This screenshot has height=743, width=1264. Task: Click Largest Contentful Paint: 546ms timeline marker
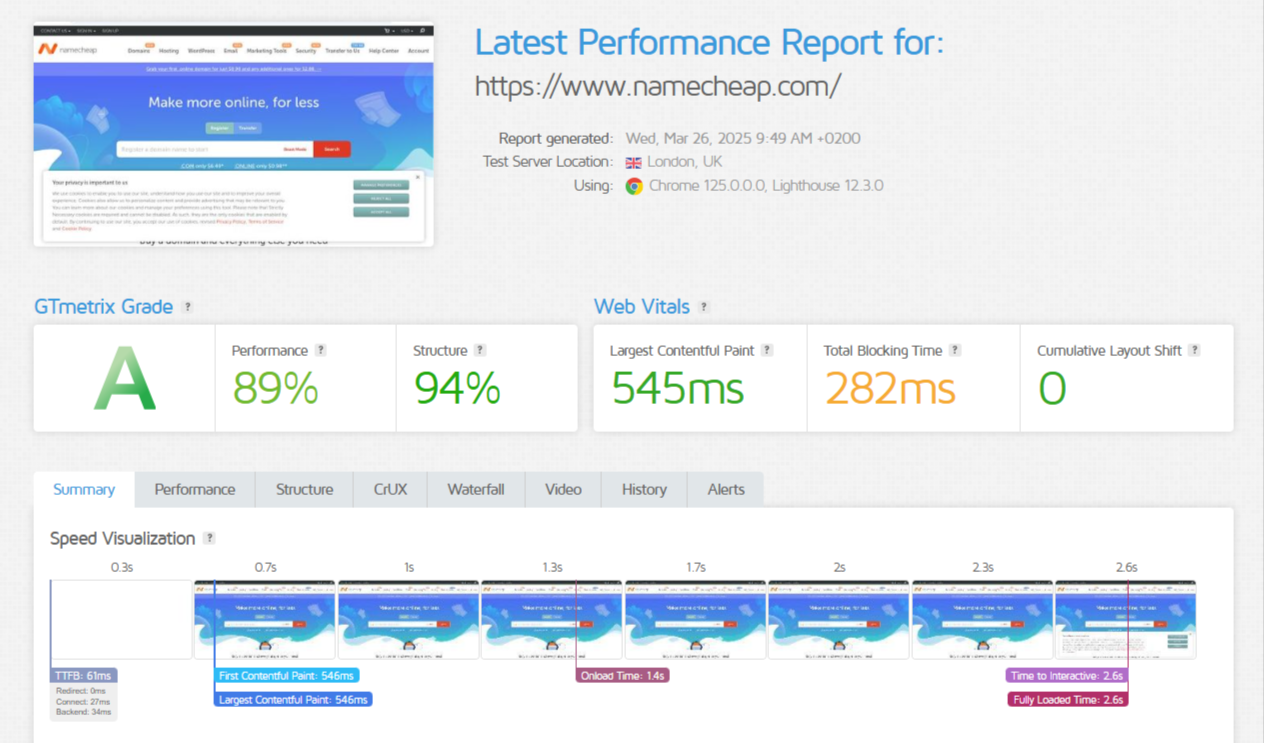[x=293, y=700]
